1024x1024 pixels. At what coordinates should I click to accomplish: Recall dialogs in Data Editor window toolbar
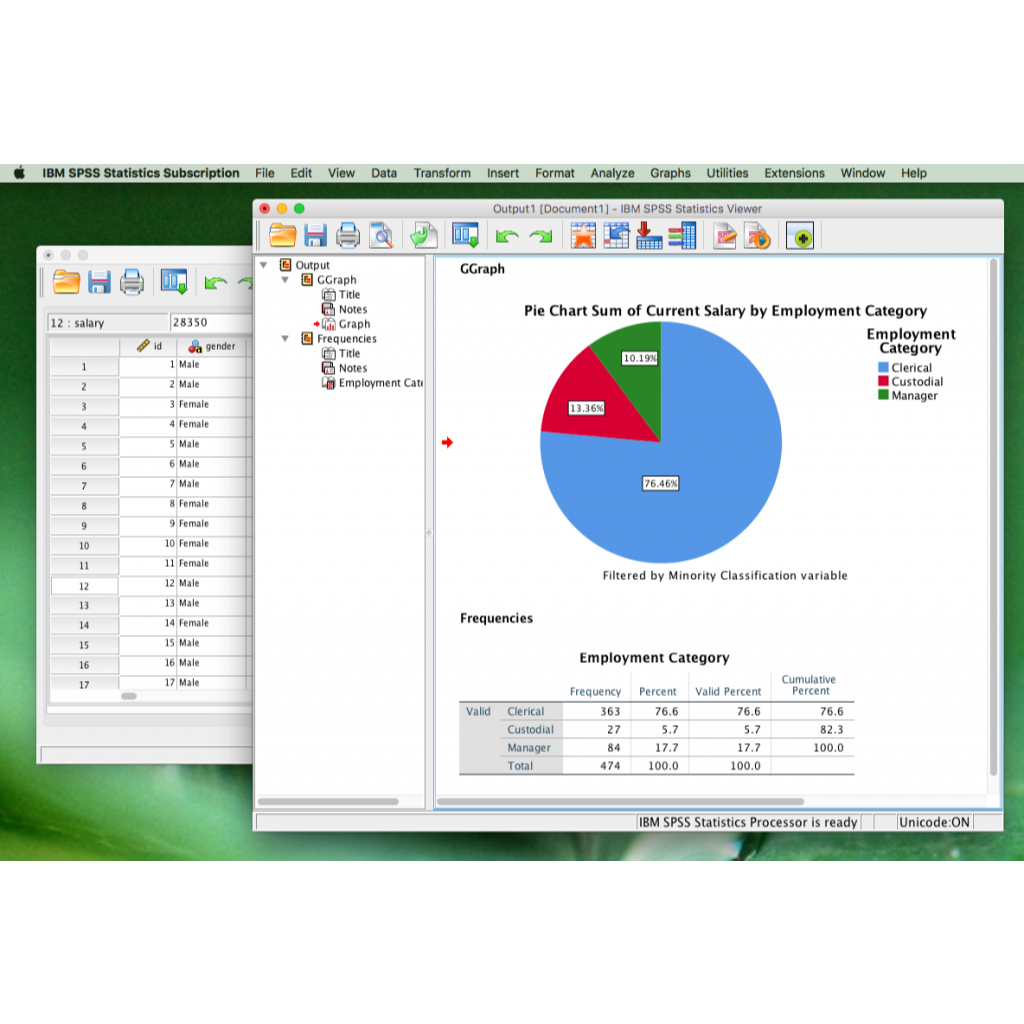tap(174, 281)
